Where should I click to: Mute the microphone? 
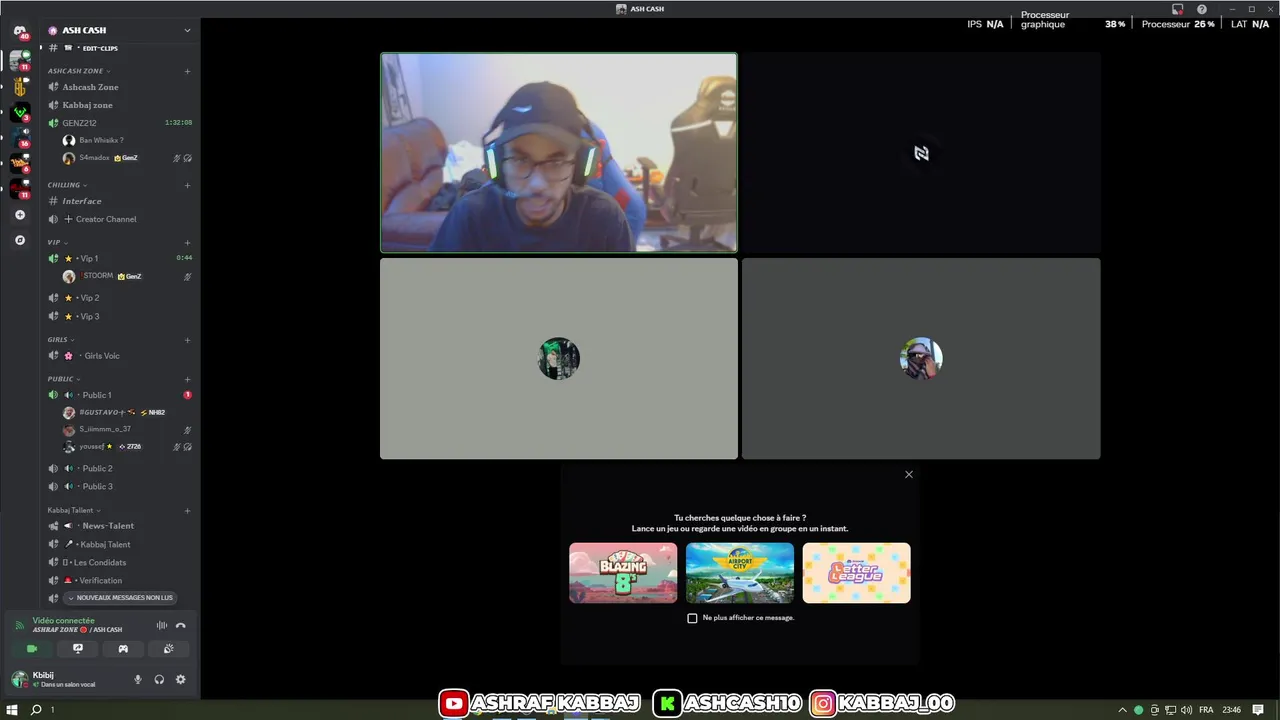pyautogui.click(x=138, y=680)
